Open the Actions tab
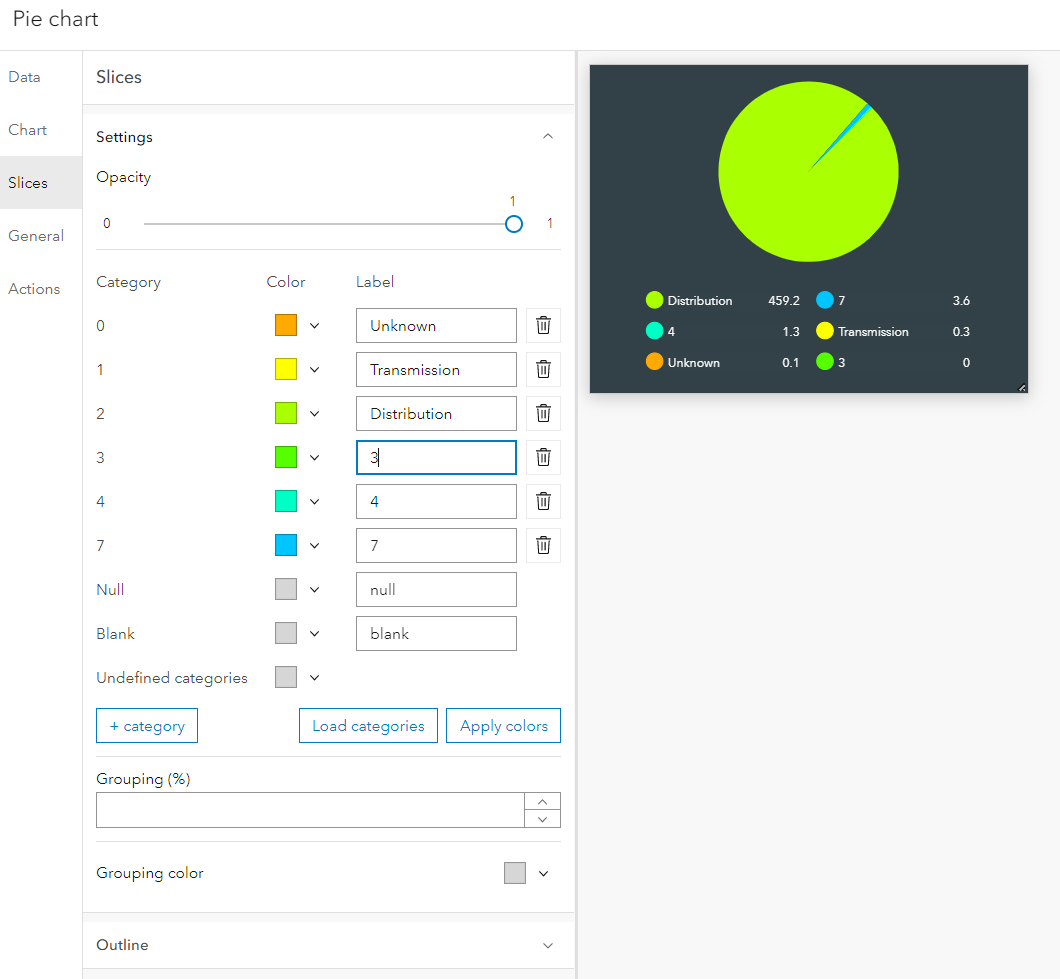The image size is (1060, 979). click(x=33, y=288)
